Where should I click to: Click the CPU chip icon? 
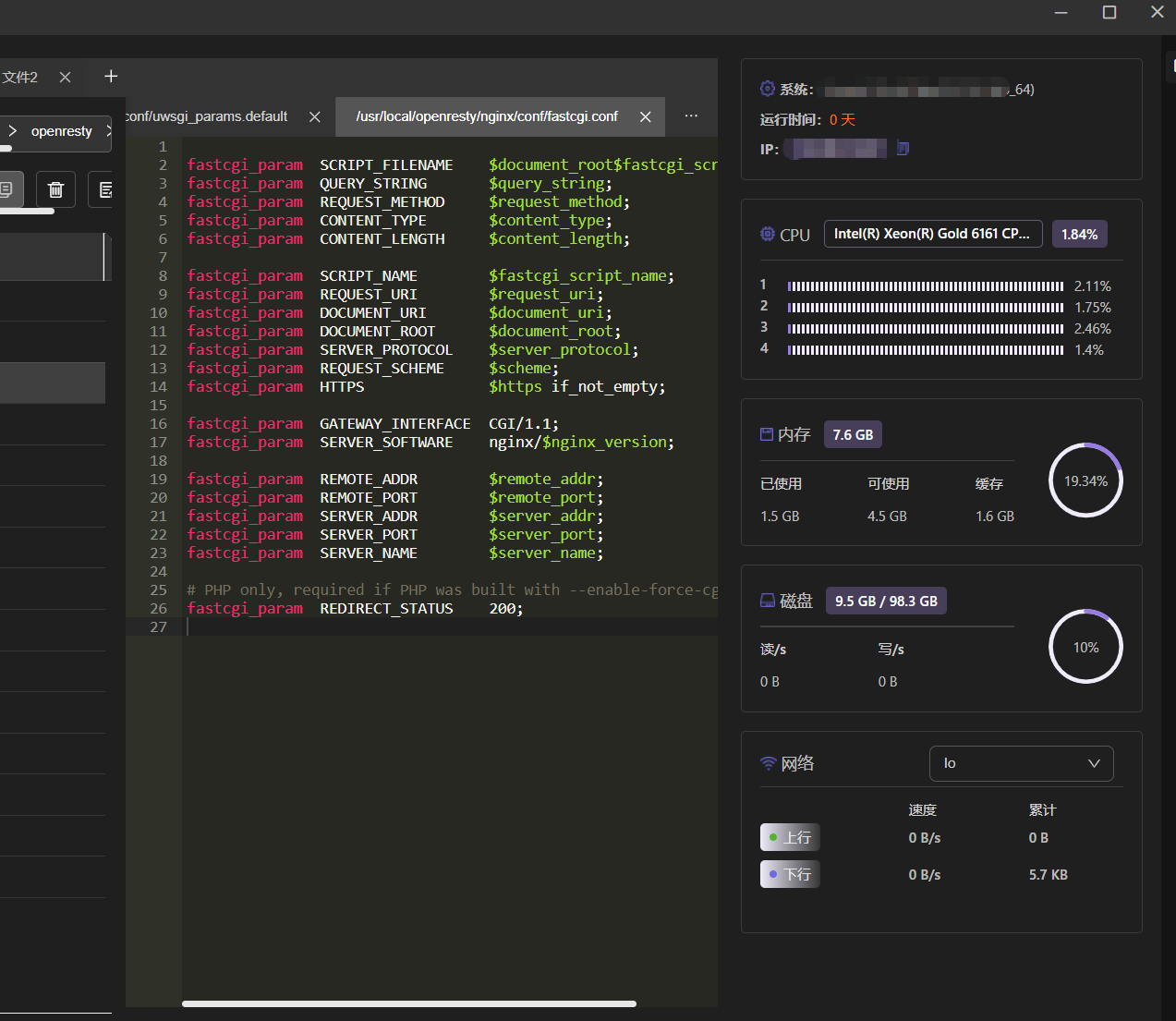coord(768,234)
